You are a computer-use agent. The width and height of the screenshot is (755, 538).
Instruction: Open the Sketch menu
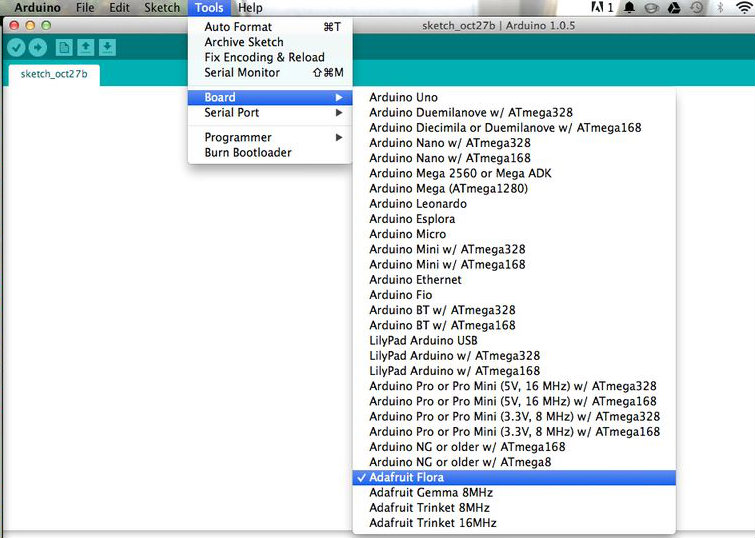tap(162, 8)
